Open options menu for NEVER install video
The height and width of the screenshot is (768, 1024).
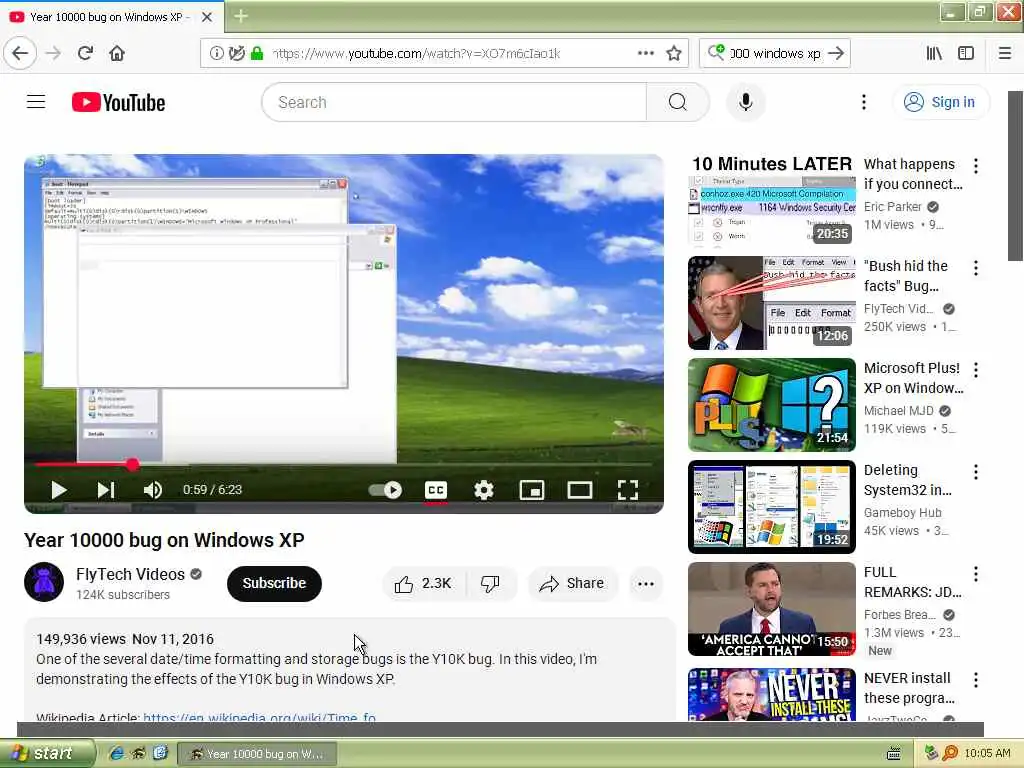tap(976, 680)
